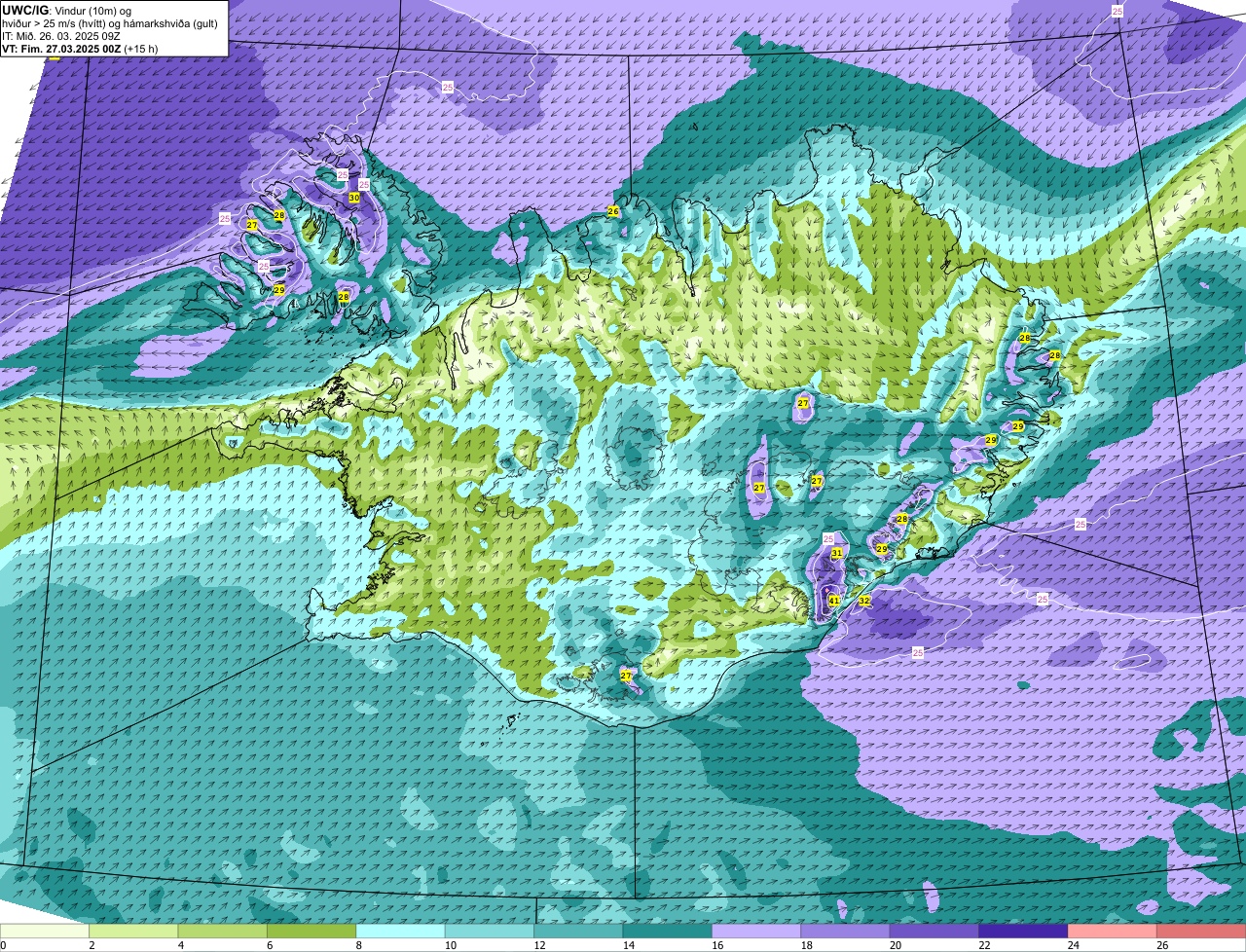Image resolution: width=1246 pixels, height=952 pixels.
Task: Click the legend scale label 2
Action: click(x=92, y=945)
